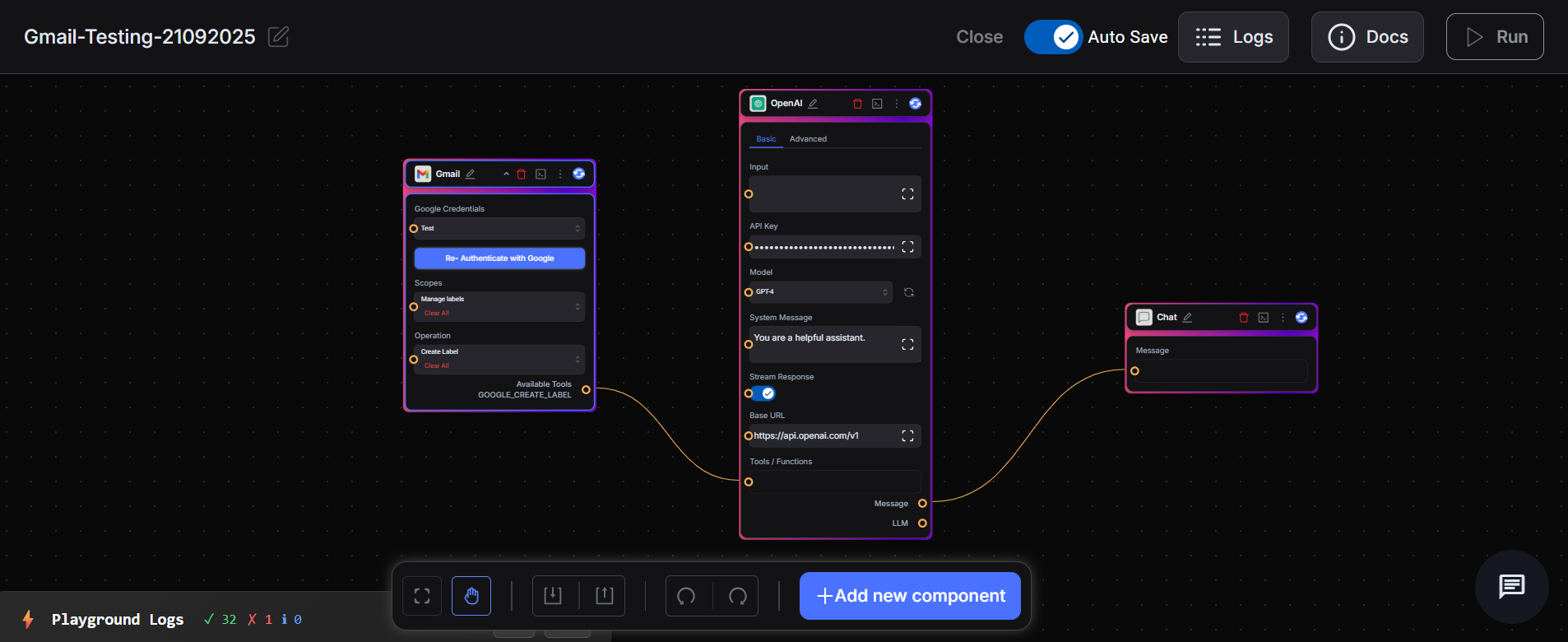This screenshot has height=642, width=1568.
Task: Click the redo arrow in the bottom toolbar
Action: coord(738,596)
